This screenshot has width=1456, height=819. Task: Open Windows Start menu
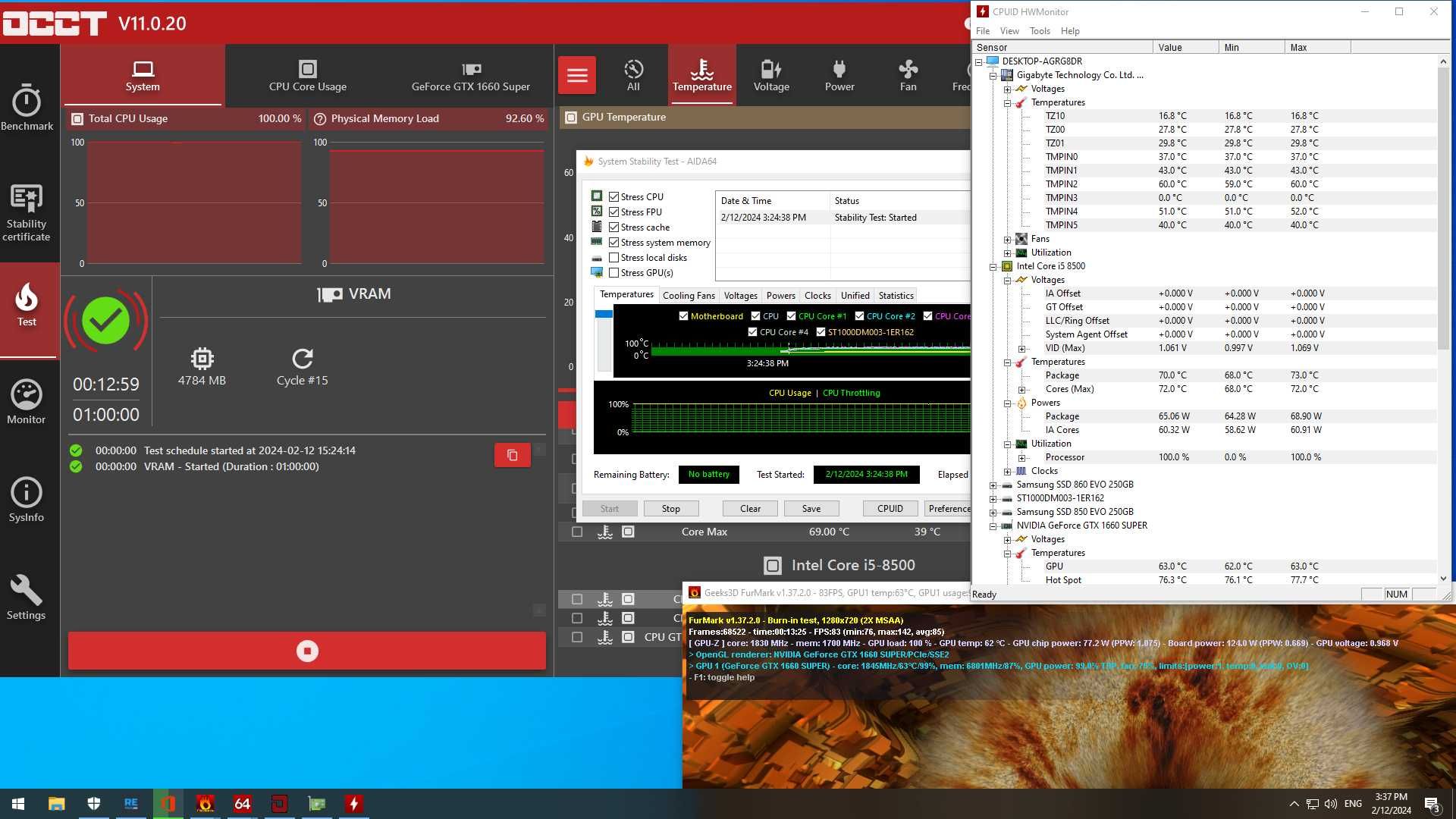tap(18, 804)
